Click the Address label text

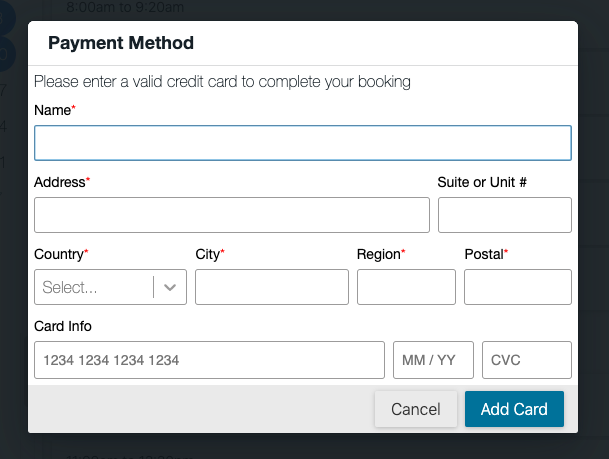click(x=60, y=183)
